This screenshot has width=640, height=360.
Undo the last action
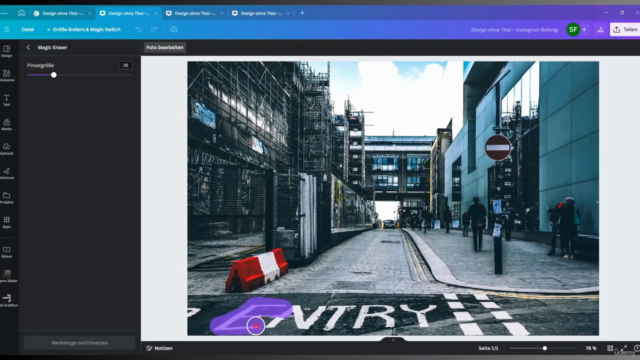(139, 29)
